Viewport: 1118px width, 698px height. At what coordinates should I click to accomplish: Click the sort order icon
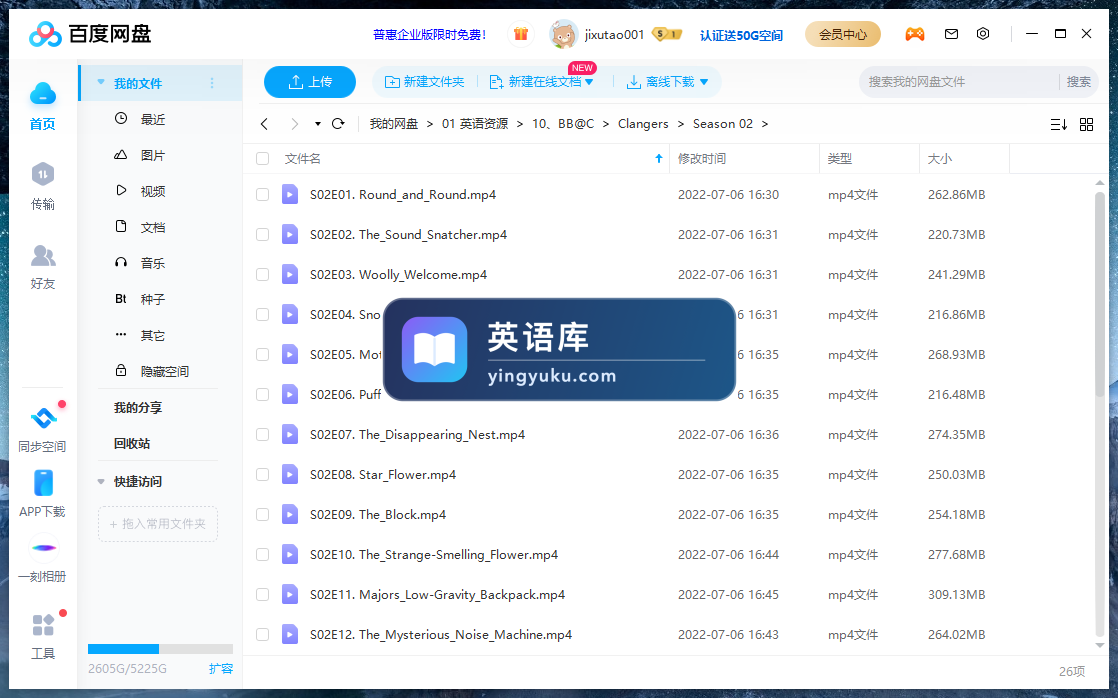1058,125
